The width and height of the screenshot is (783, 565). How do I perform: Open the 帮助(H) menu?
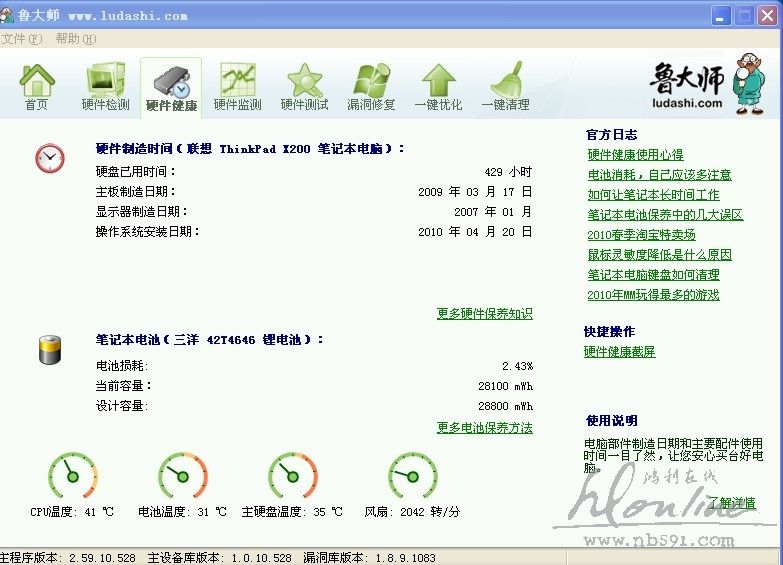pos(76,39)
